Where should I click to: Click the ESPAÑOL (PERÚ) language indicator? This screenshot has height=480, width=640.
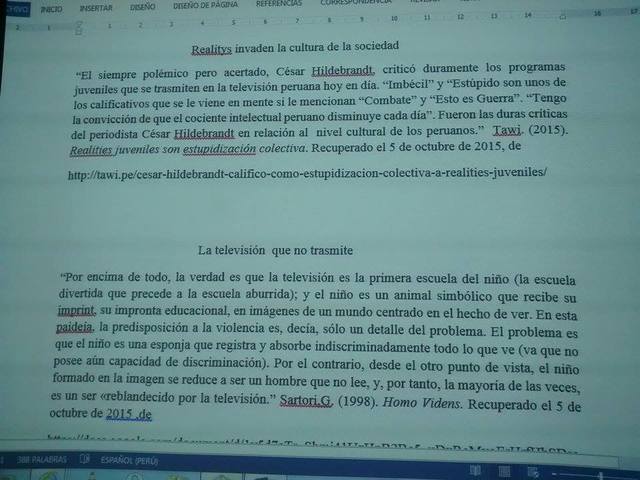click(x=129, y=460)
